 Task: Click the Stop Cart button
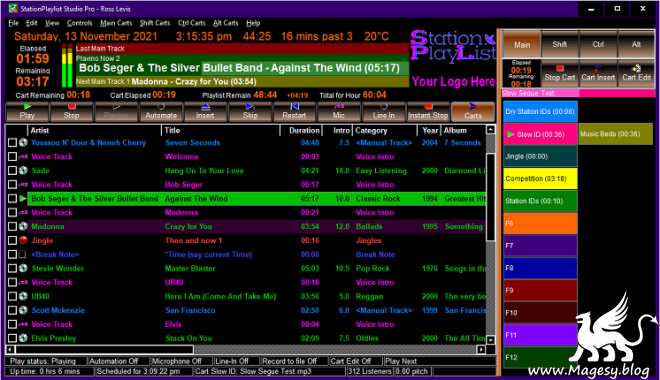click(559, 73)
